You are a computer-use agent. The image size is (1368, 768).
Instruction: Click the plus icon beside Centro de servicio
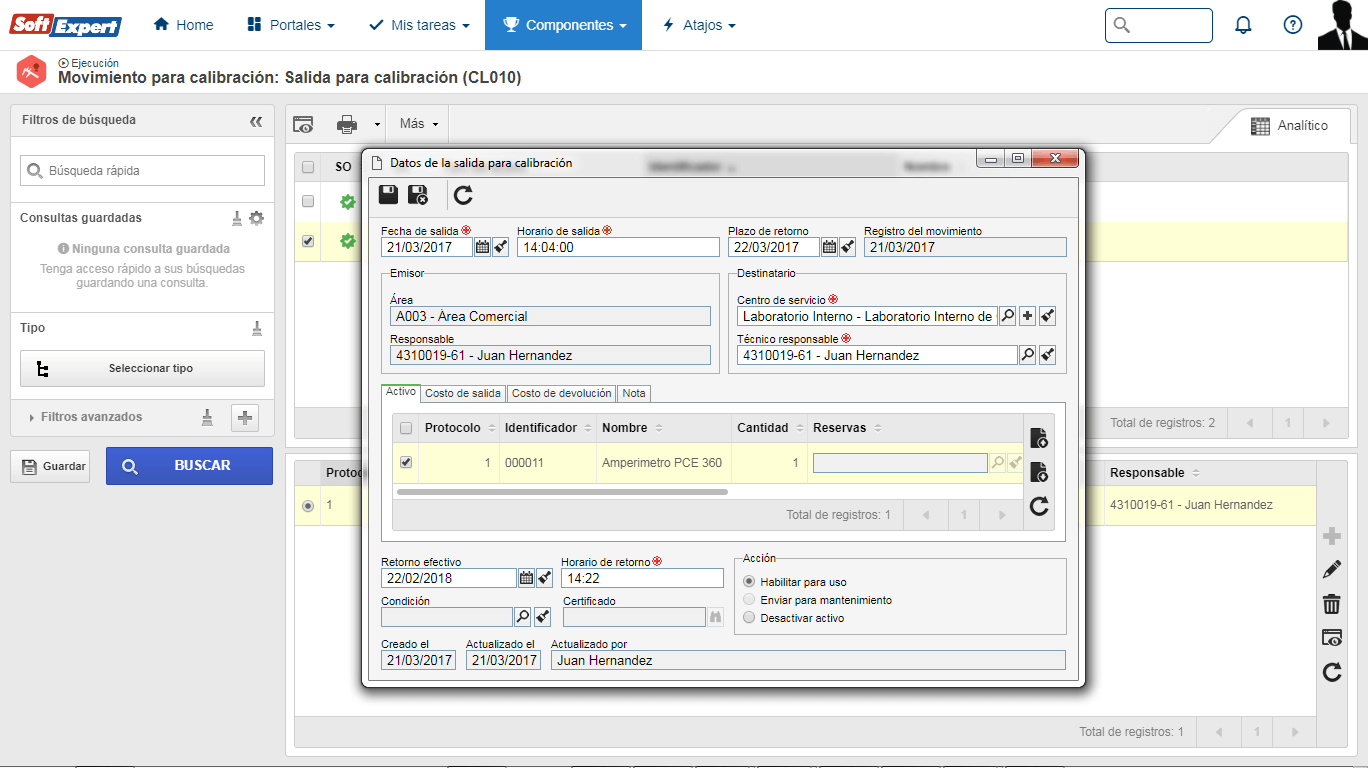click(1027, 316)
